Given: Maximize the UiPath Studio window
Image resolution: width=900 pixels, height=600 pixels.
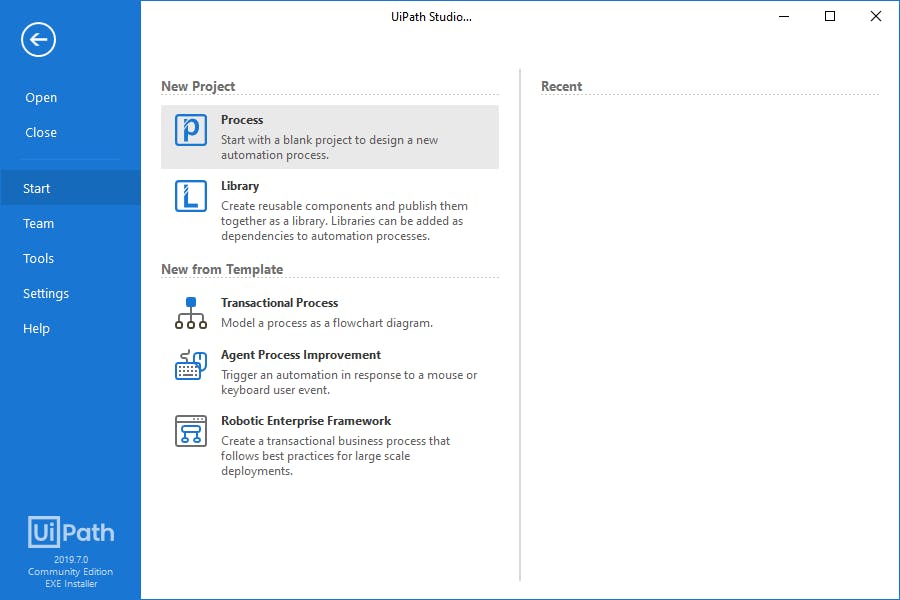Looking at the screenshot, I should (x=830, y=17).
